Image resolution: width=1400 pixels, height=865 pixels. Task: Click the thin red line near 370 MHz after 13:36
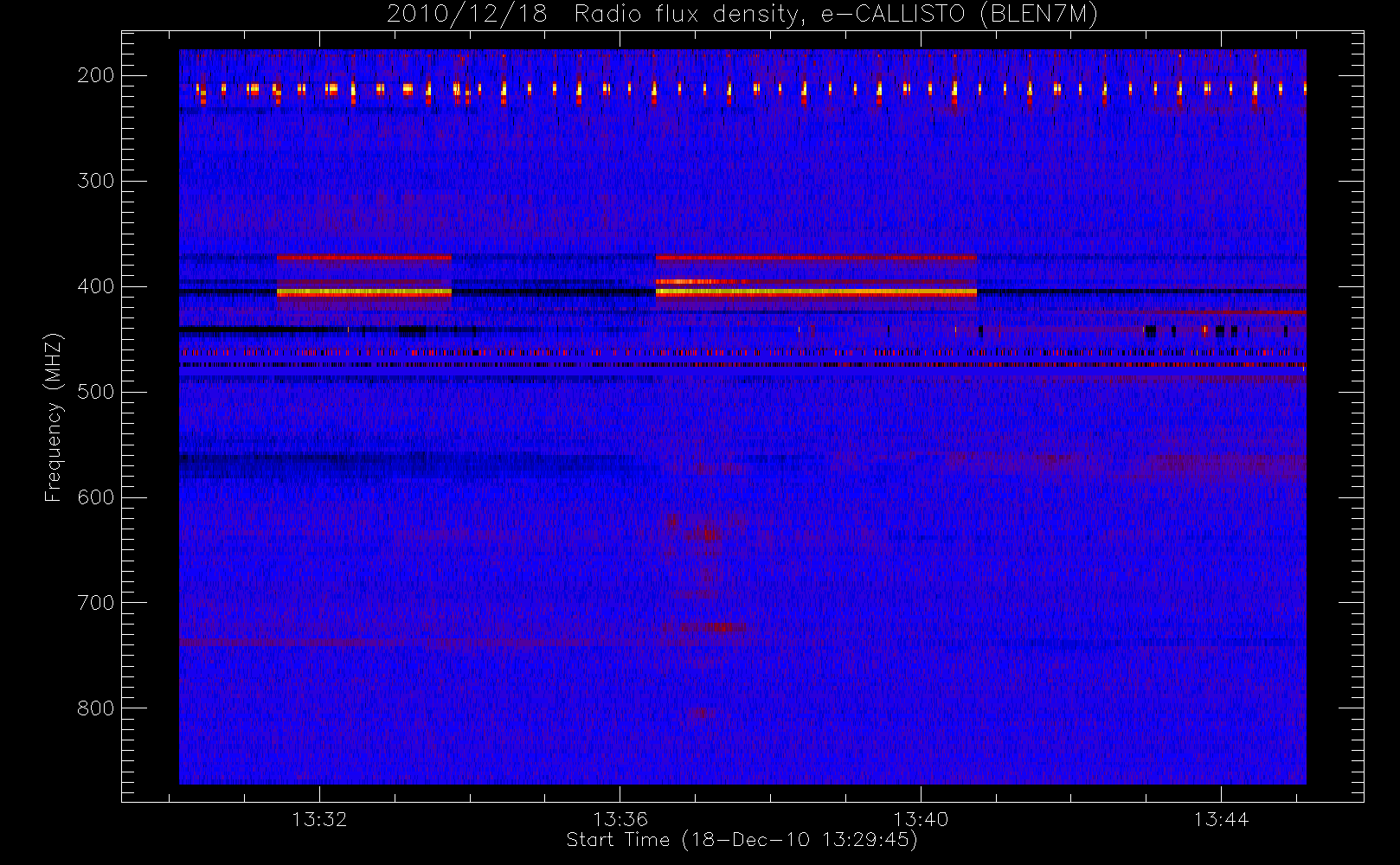816,258
